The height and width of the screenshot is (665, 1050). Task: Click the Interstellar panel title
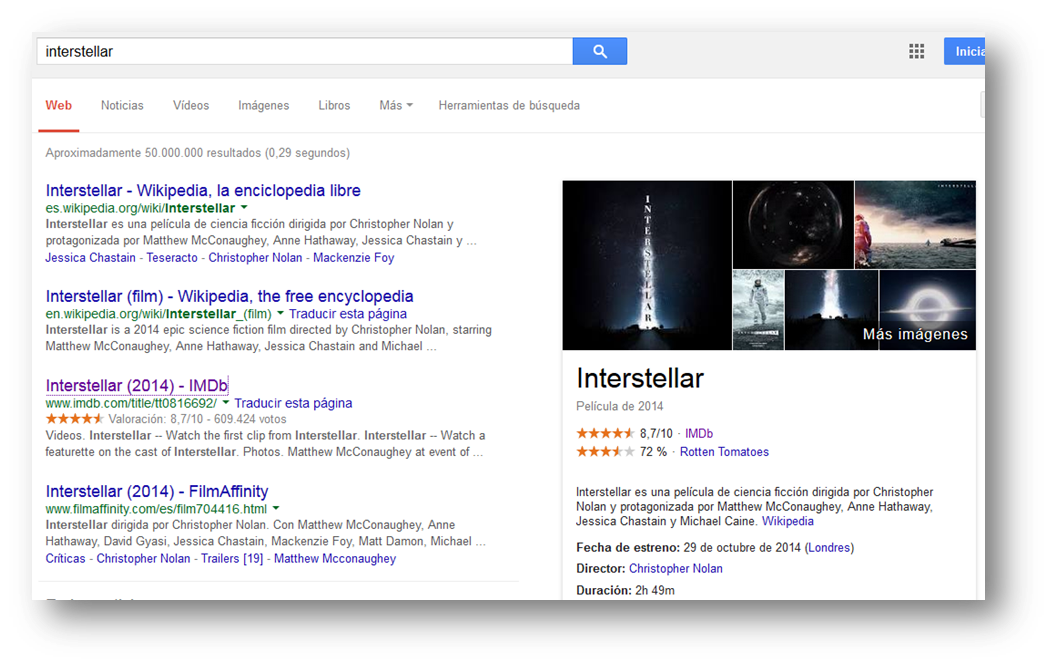tap(640, 378)
